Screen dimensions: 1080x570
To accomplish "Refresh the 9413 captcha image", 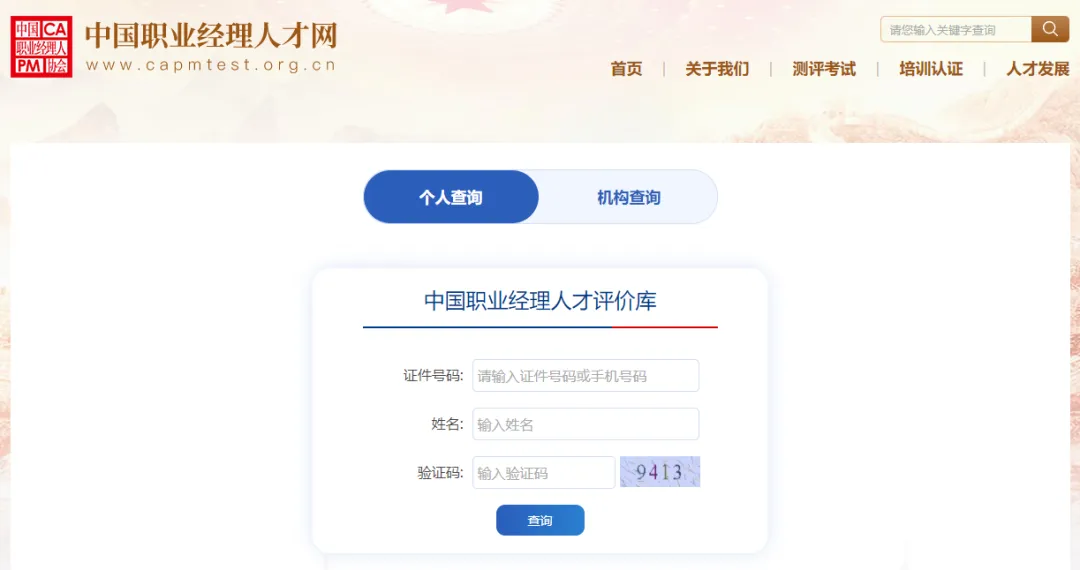I will click(660, 472).
